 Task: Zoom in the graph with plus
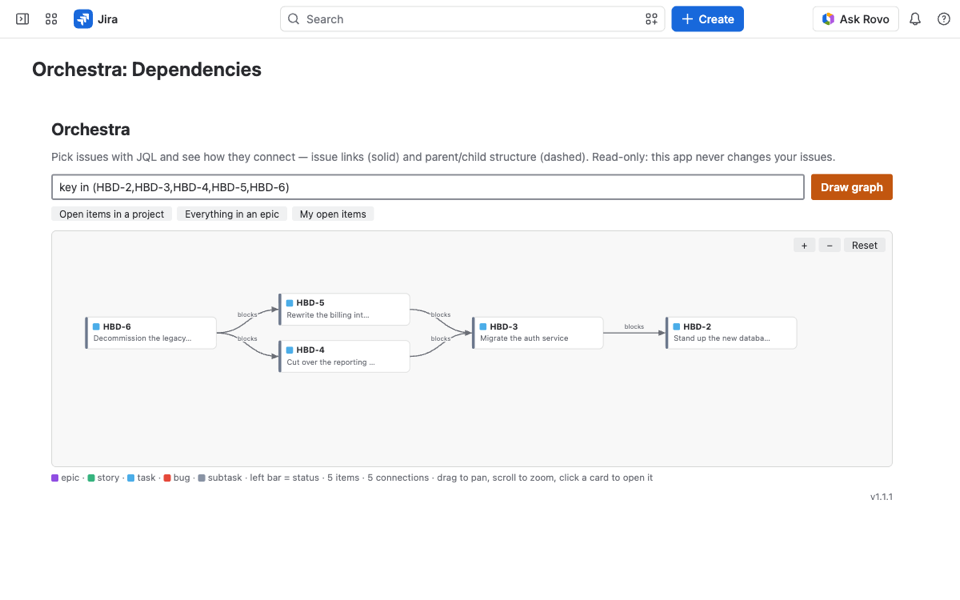coord(804,246)
